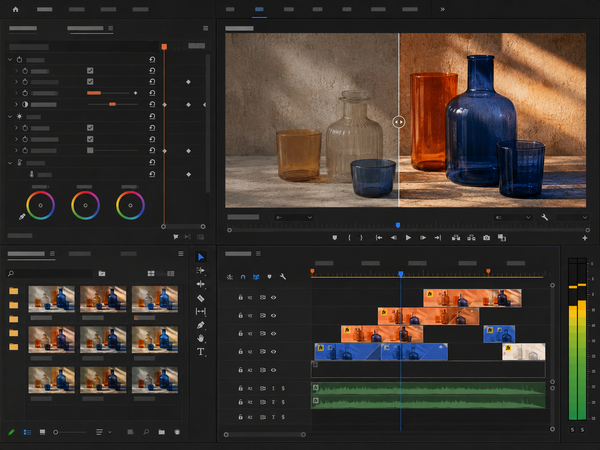Show more workspaces via double chevron
The image size is (600, 450).
coord(443,9)
